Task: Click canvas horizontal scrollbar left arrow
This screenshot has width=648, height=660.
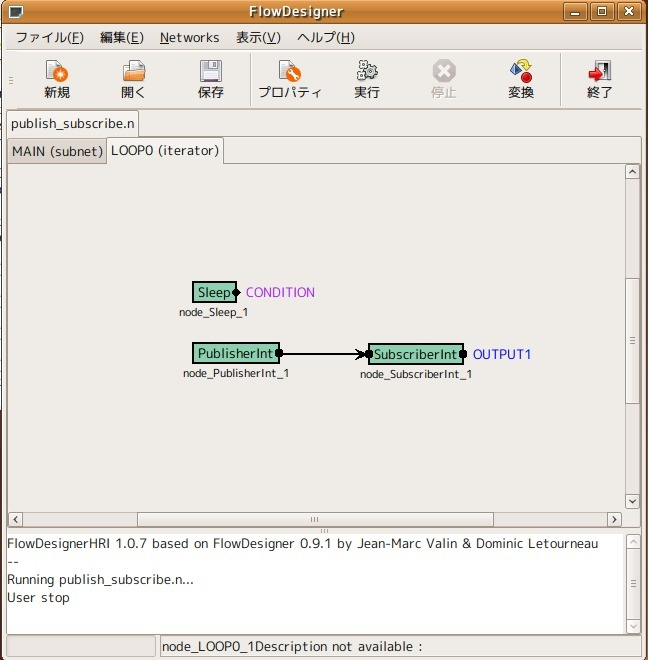Action: [16, 519]
